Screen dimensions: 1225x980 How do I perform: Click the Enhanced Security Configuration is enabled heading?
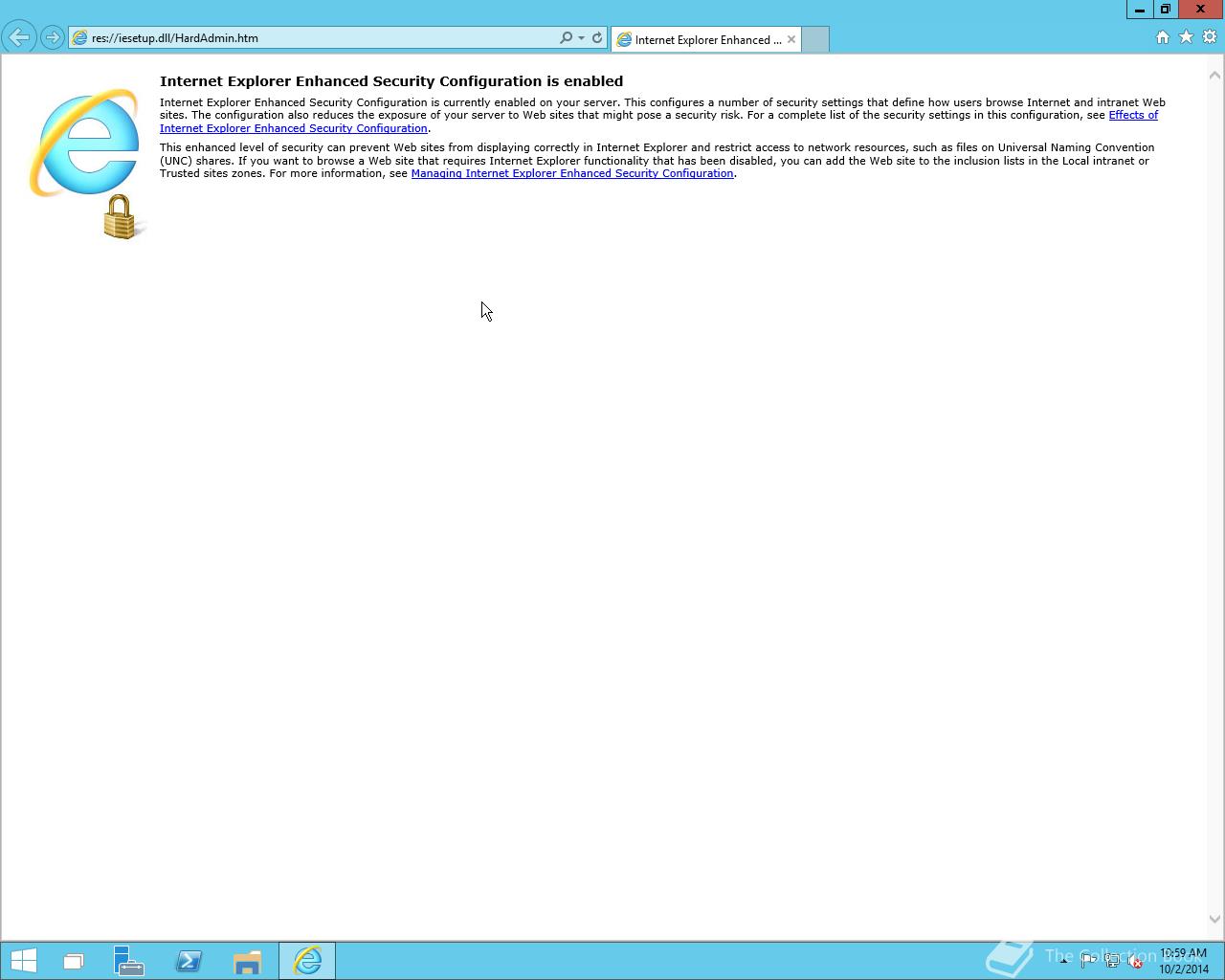391,81
